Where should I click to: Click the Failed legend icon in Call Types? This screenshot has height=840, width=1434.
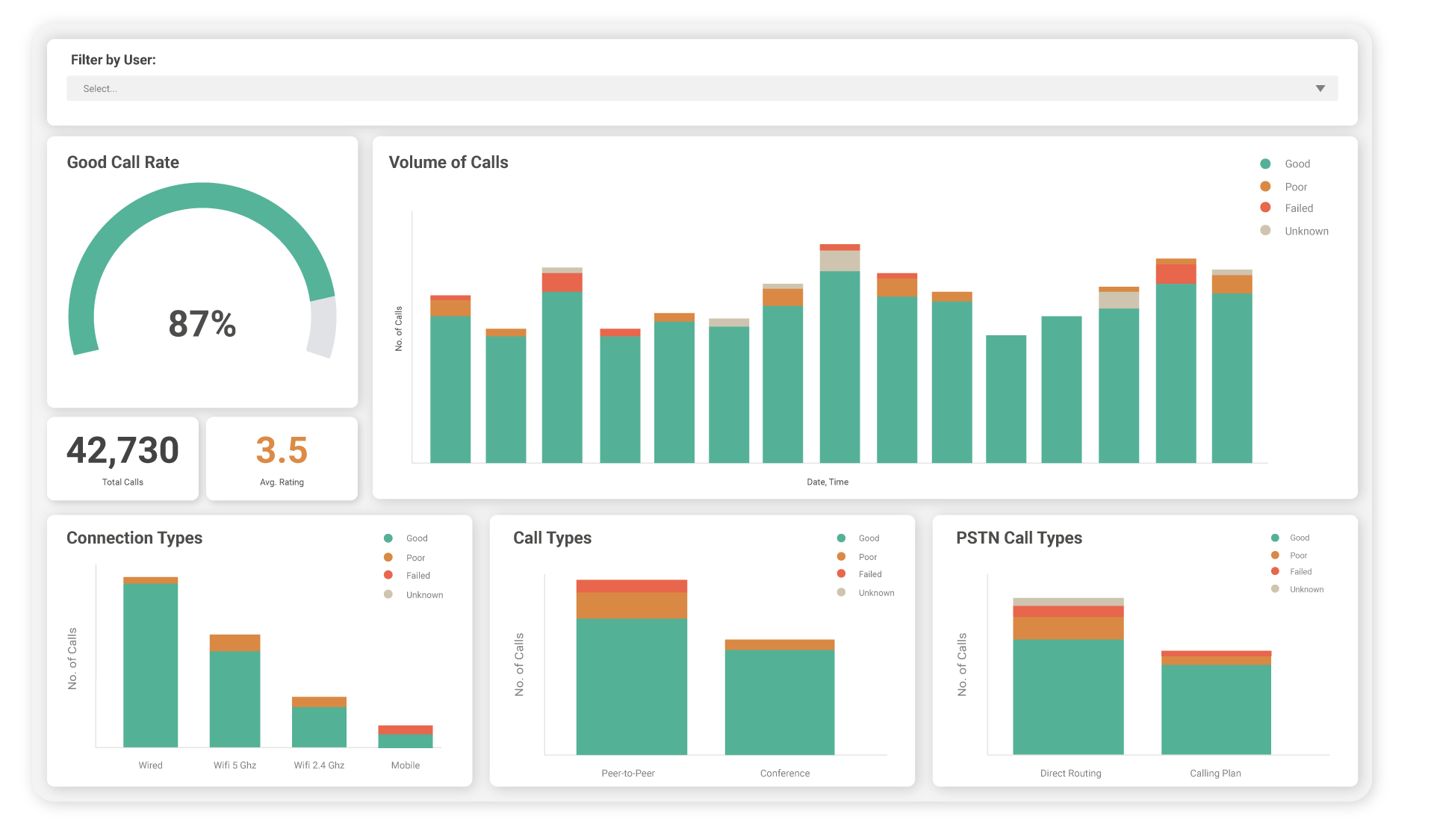tap(842, 573)
